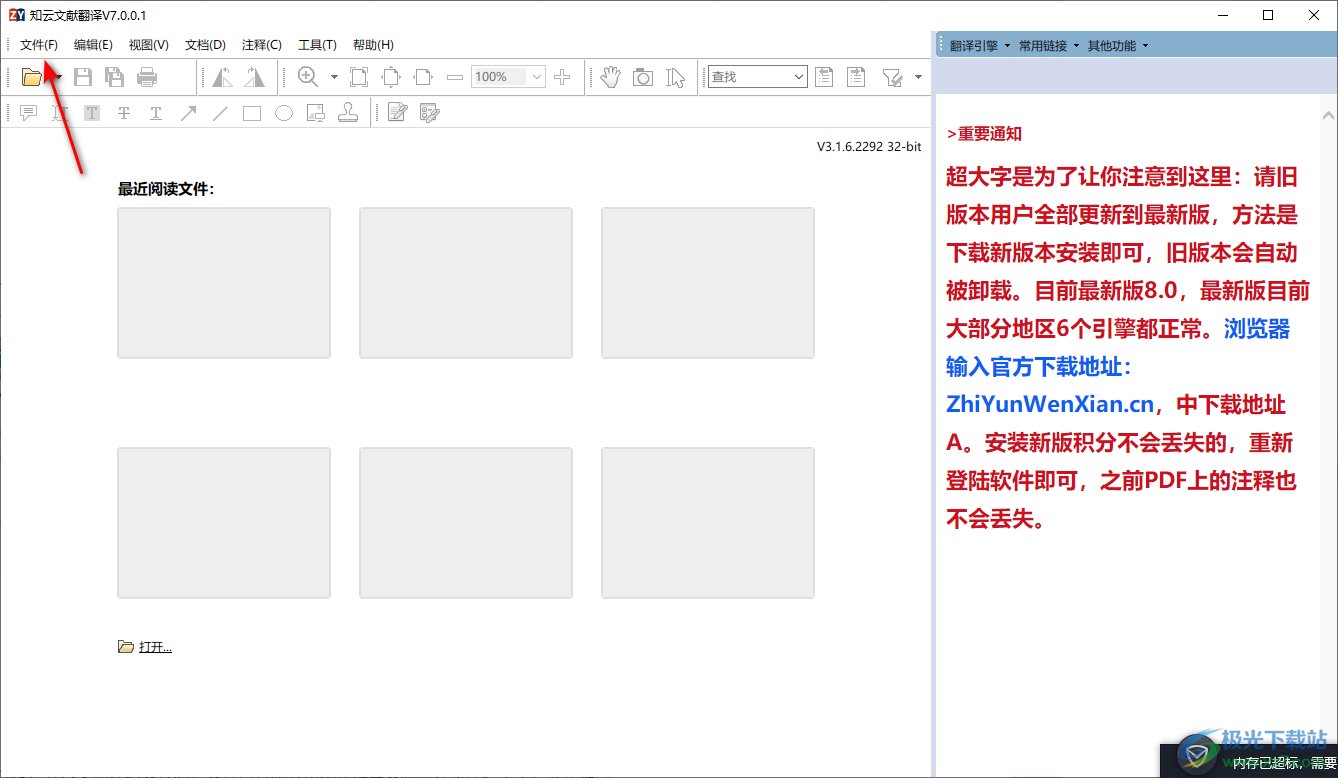Open the 工具(T) menu
The image size is (1338, 778).
[x=317, y=45]
